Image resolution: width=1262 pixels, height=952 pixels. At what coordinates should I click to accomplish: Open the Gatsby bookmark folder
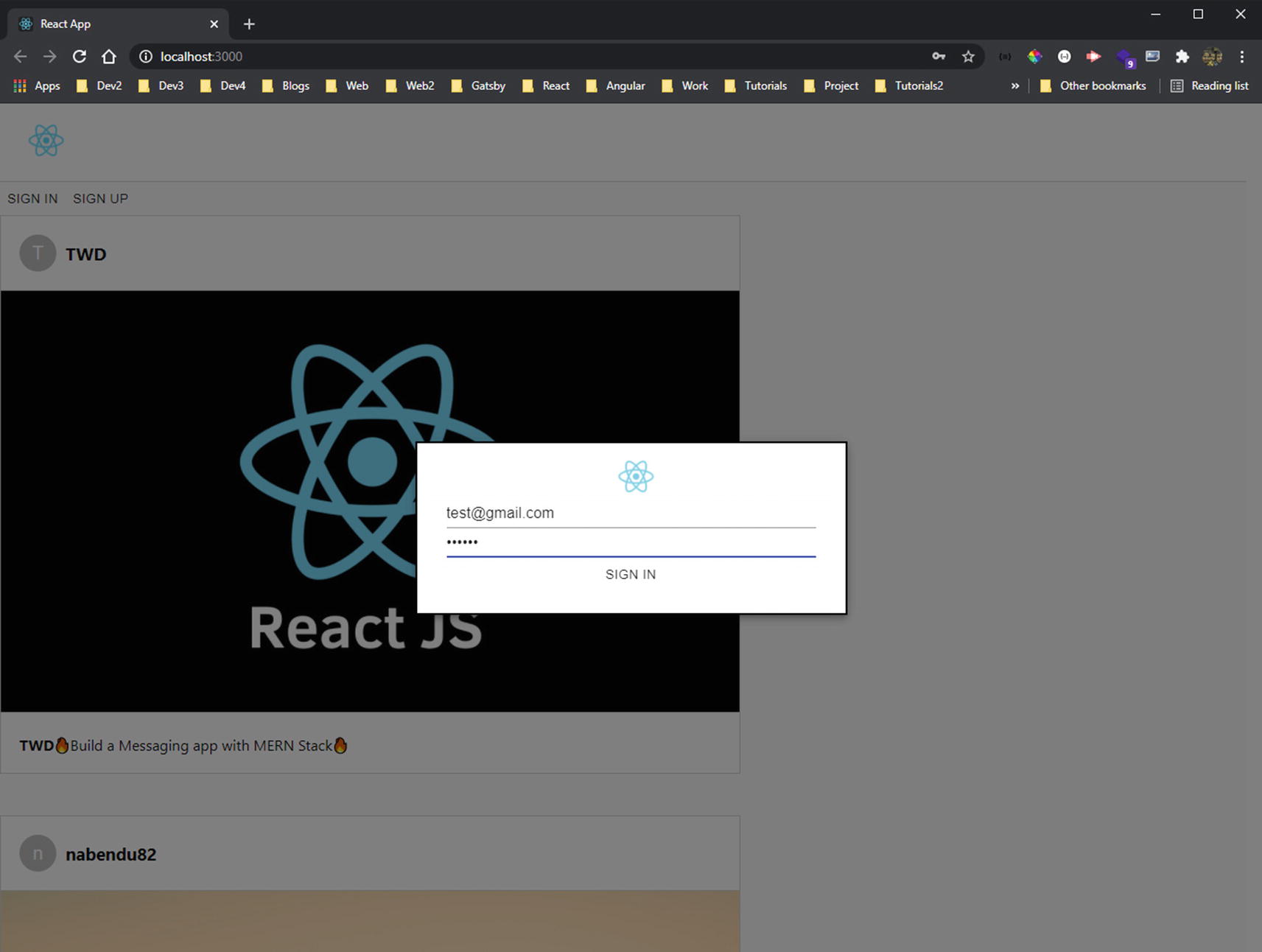click(x=479, y=86)
